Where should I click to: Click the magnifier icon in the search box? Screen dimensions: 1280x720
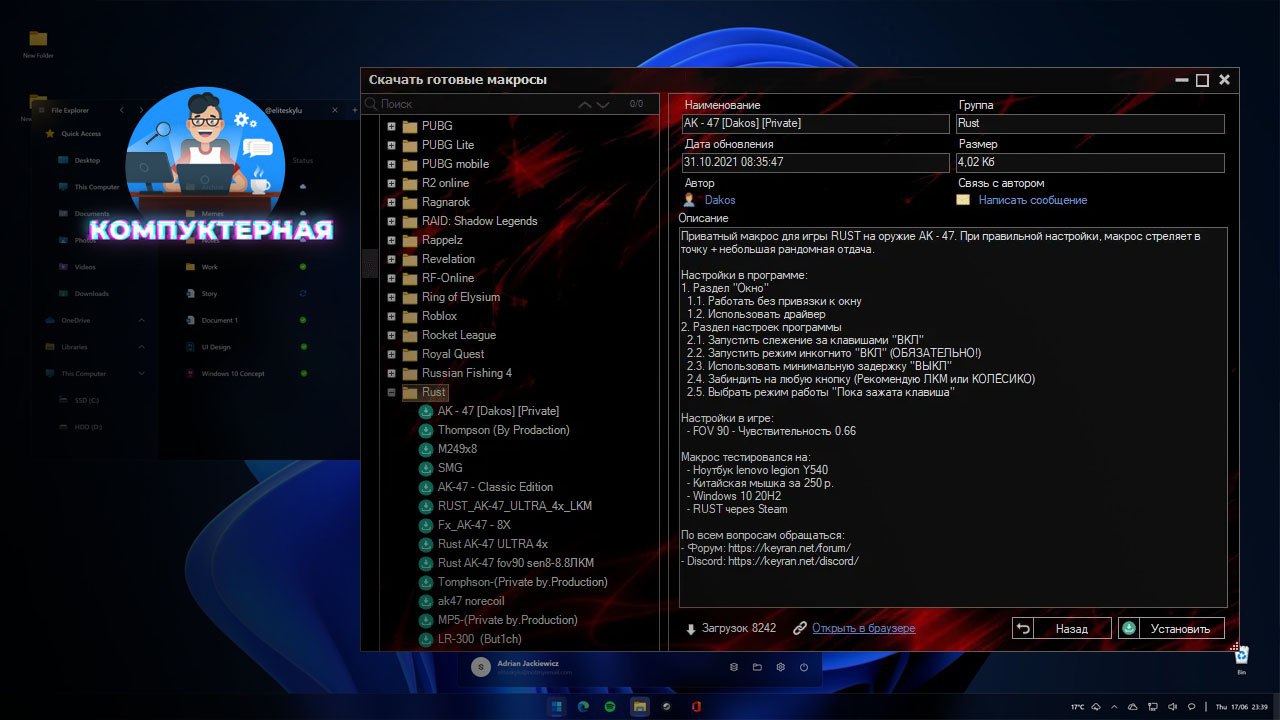click(x=371, y=104)
